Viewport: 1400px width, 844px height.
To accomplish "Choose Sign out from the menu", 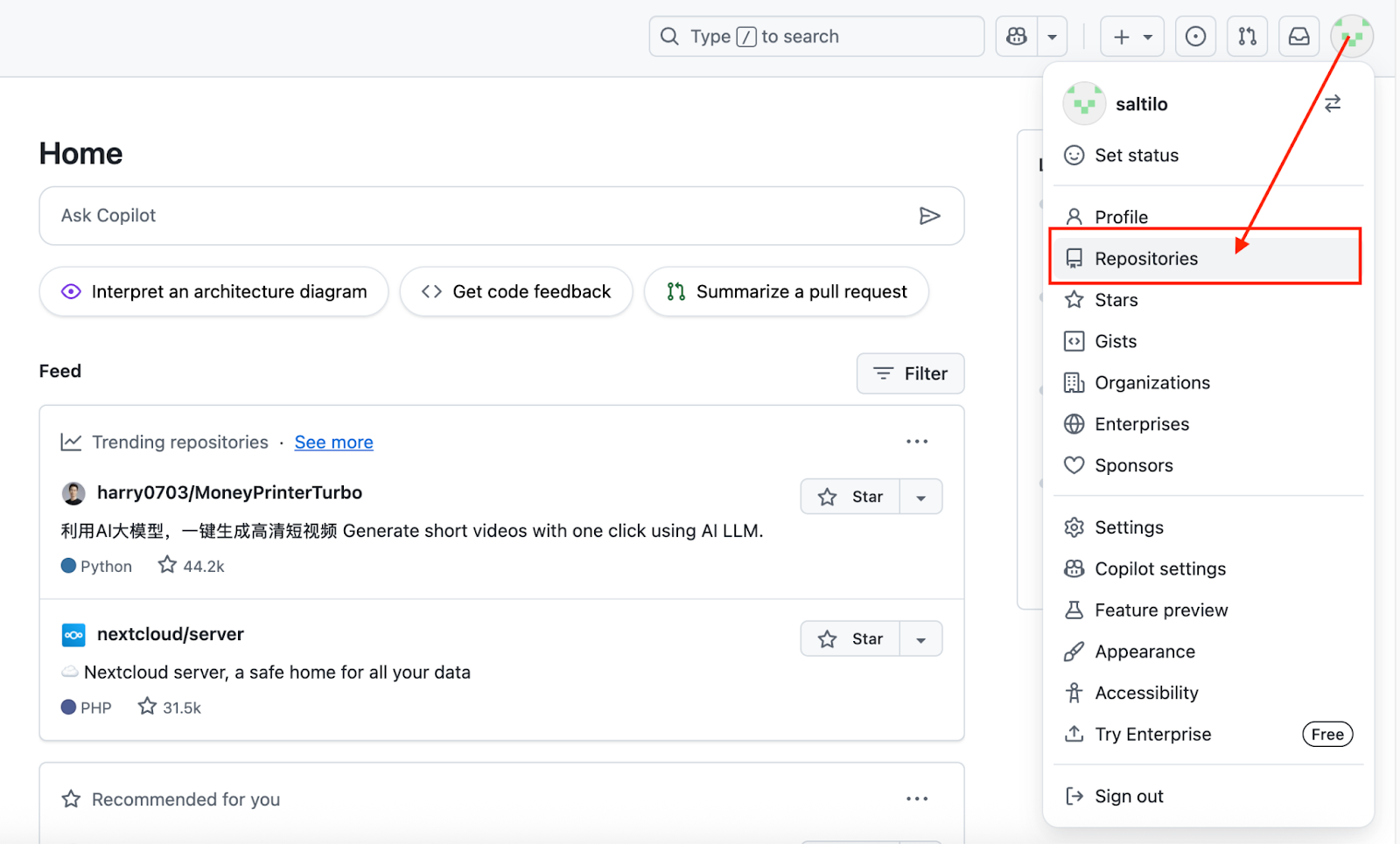I will tap(1129, 796).
